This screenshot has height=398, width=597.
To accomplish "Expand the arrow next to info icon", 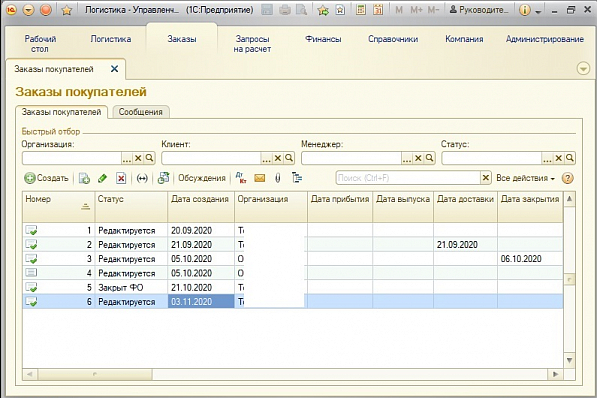I will [x=538, y=12].
